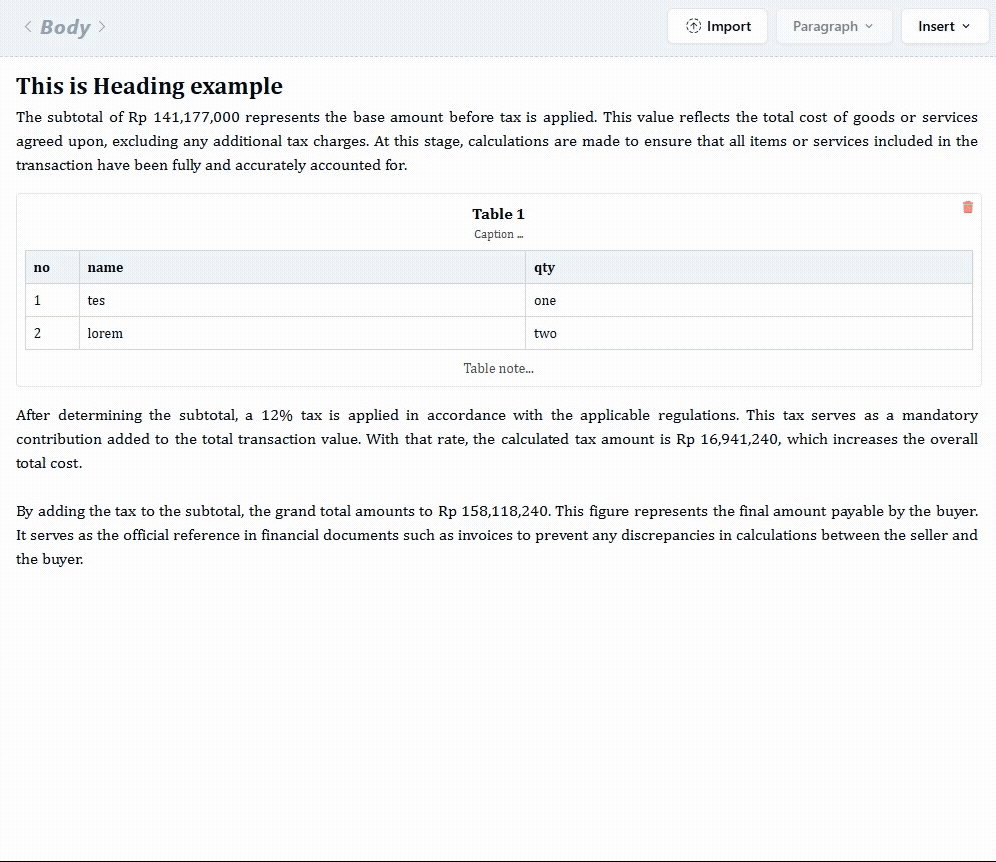This screenshot has height=862, width=996.
Task: Place cursor in 'This is Heading example'
Action: coord(149,87)
